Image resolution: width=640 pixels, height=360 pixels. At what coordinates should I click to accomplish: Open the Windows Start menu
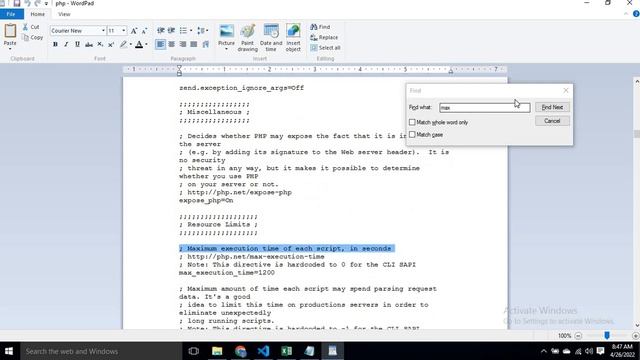click(x=9, y=351)
